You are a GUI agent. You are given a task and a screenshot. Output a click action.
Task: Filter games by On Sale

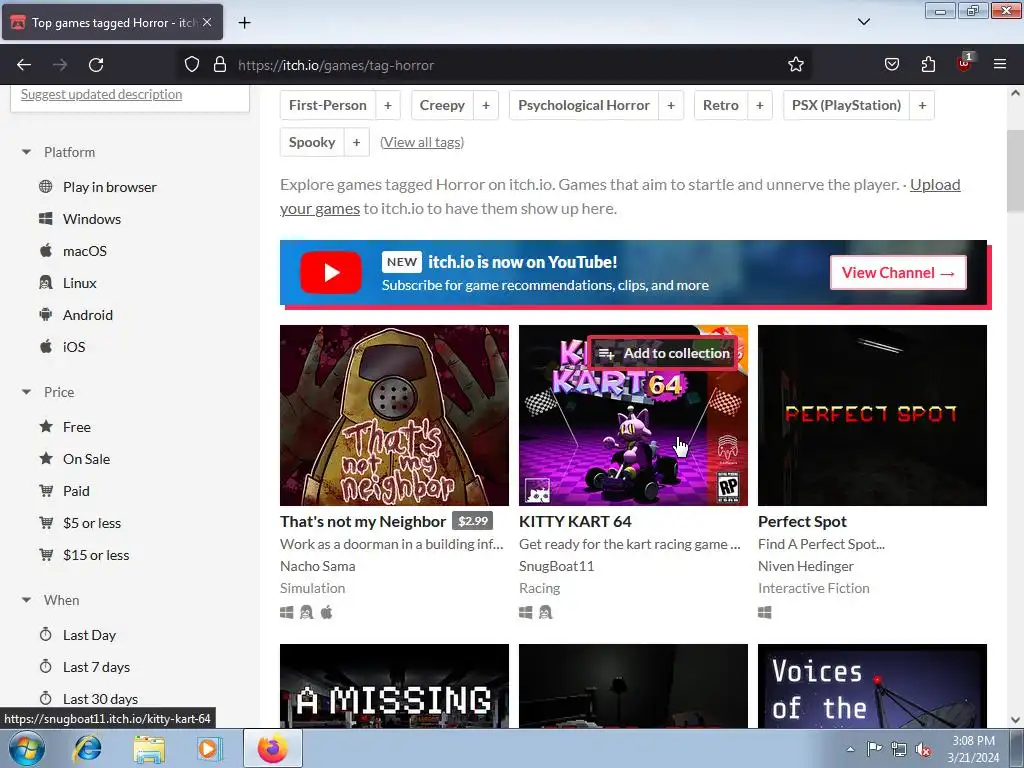pos(87,459)
